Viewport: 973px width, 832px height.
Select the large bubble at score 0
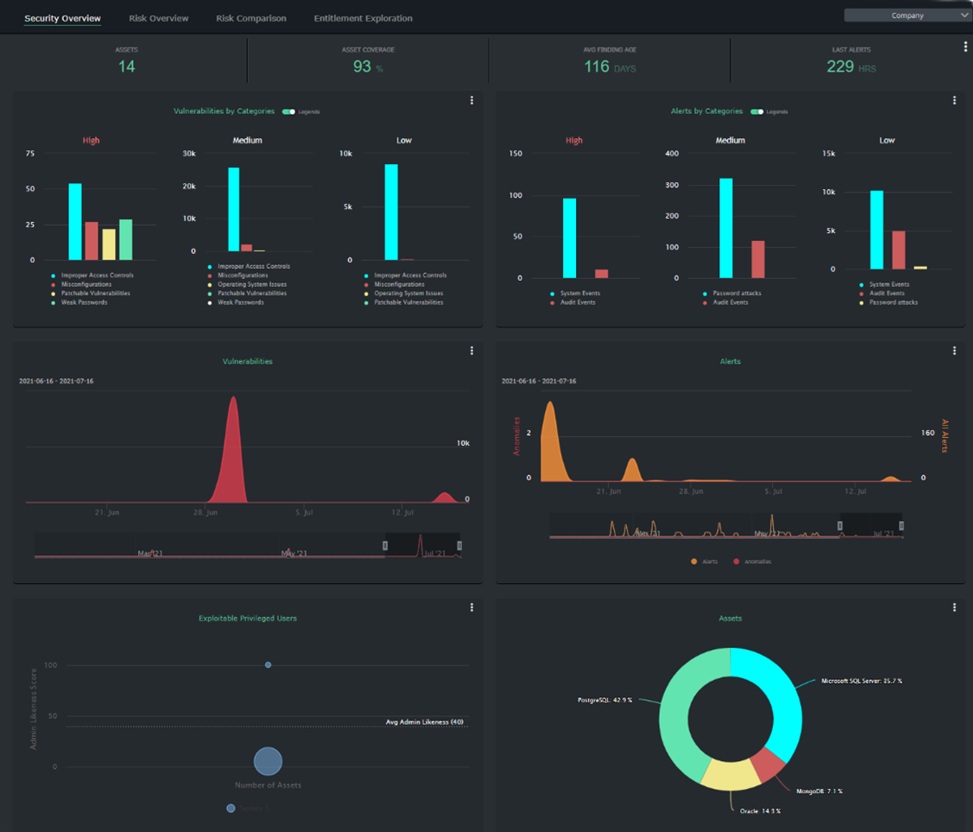coord(268,761)
